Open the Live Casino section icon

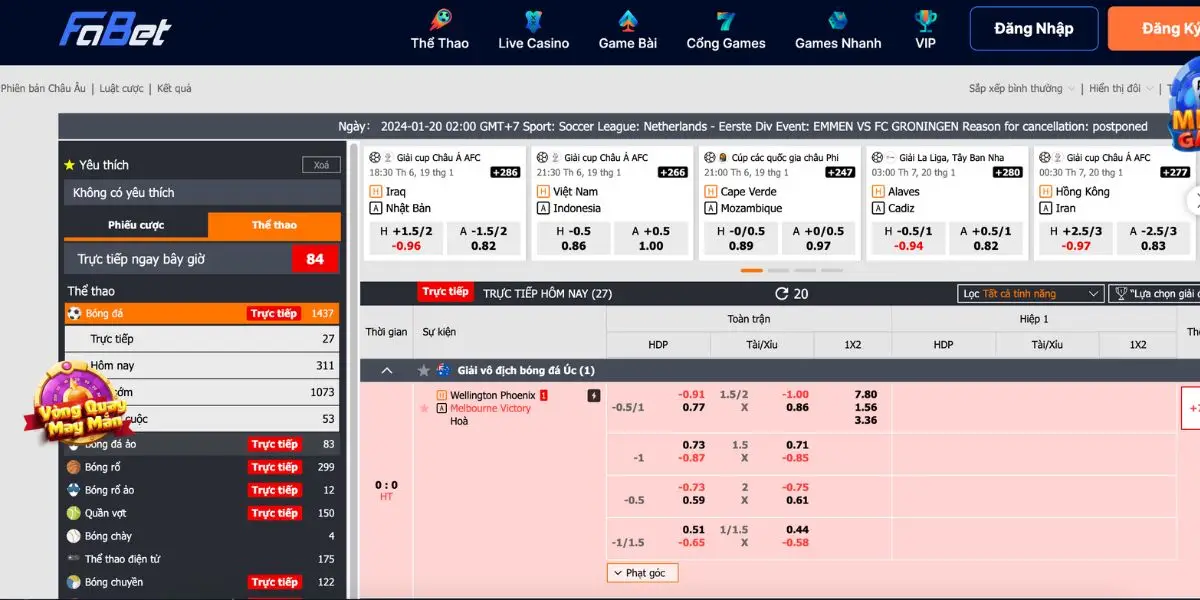[533, 20]
